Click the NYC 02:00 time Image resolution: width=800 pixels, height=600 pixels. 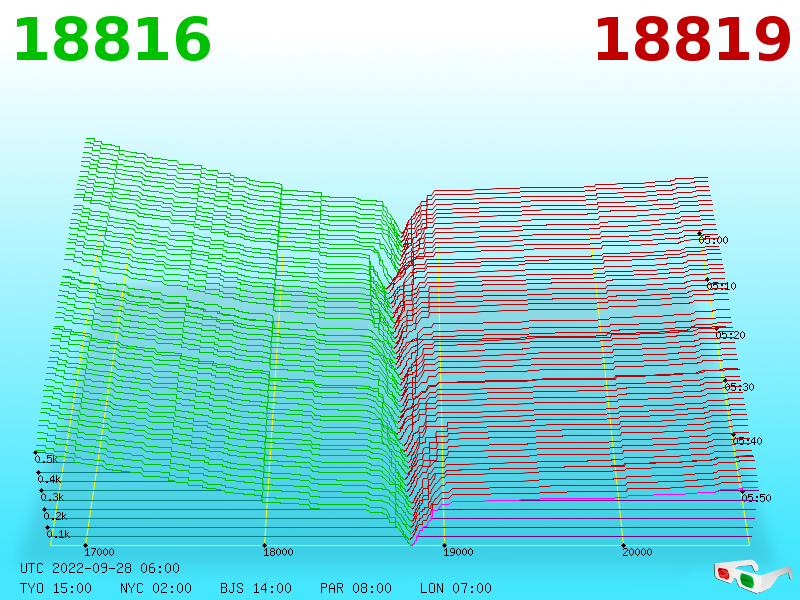coord(156,588)
